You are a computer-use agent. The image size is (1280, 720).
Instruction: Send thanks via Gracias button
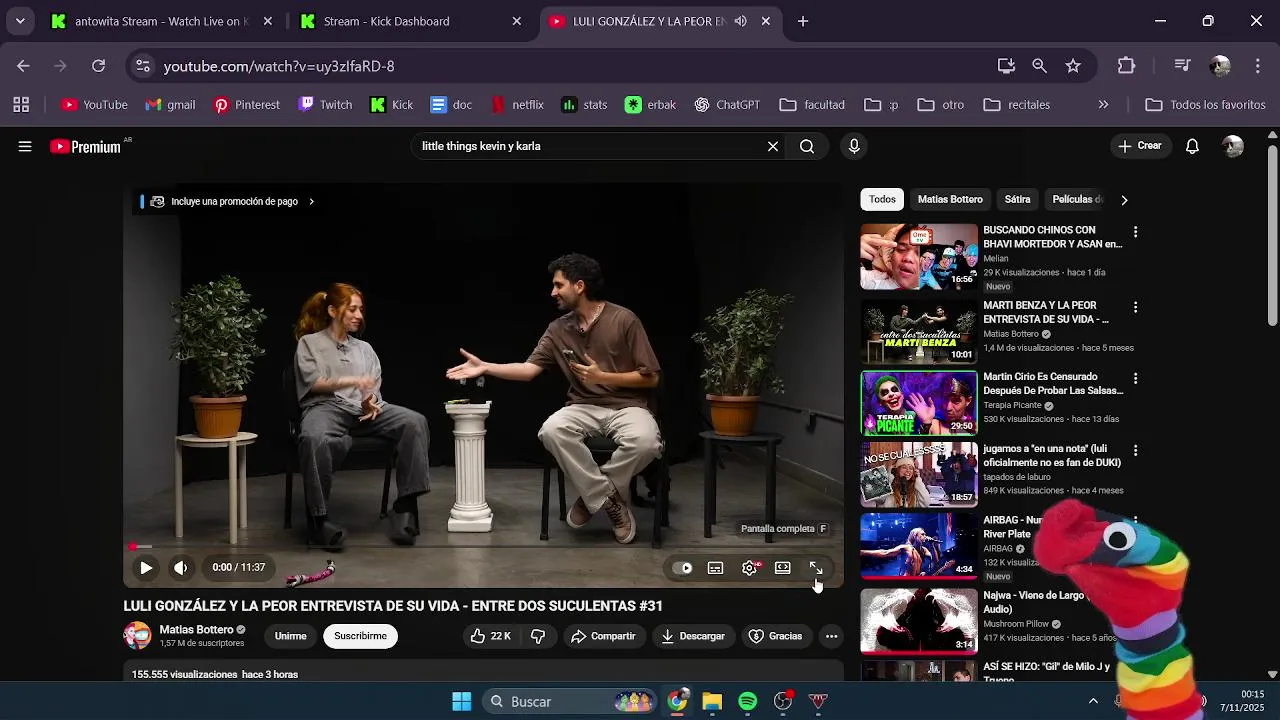click(x=776, y=636)
